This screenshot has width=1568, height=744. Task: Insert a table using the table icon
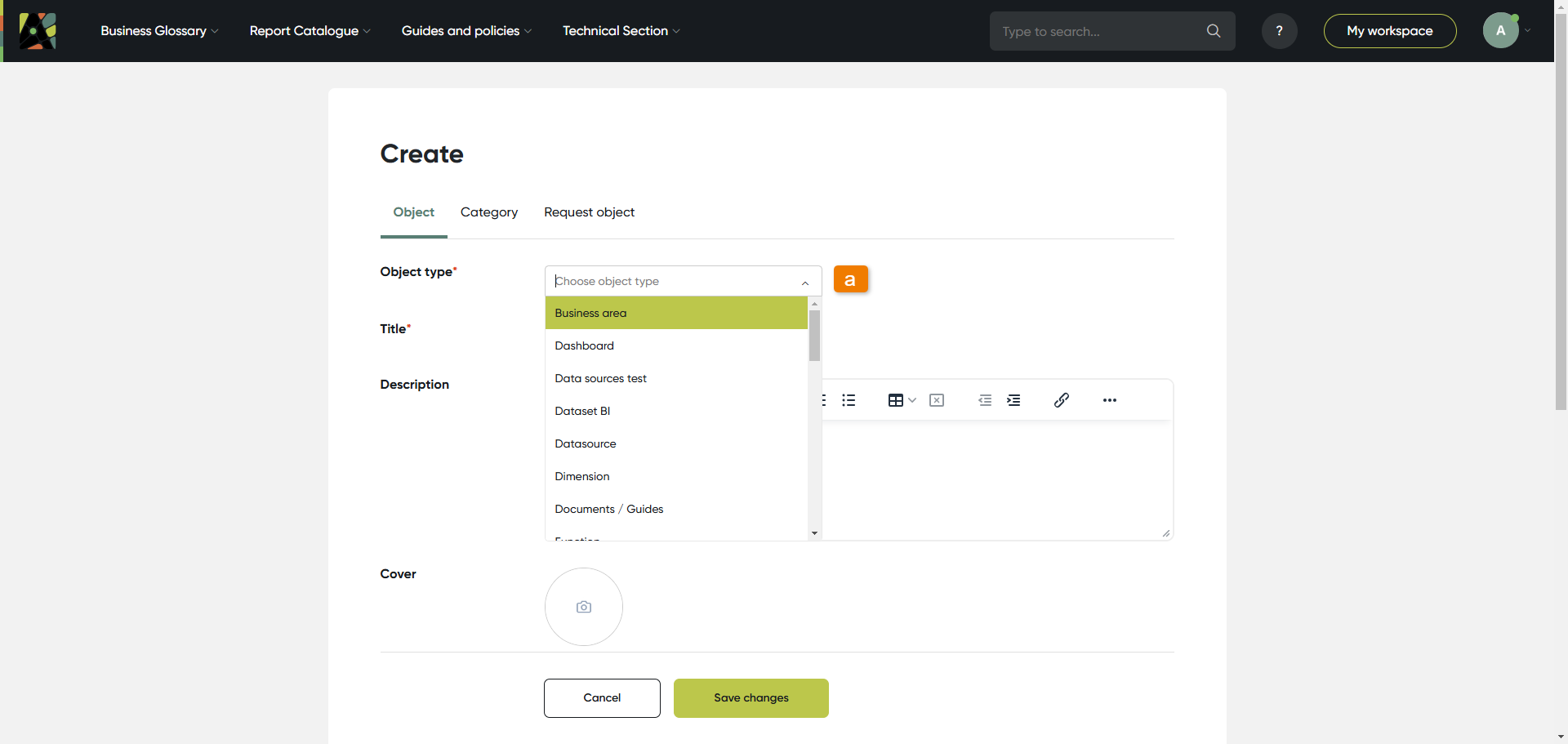click(x=896, y=400)
